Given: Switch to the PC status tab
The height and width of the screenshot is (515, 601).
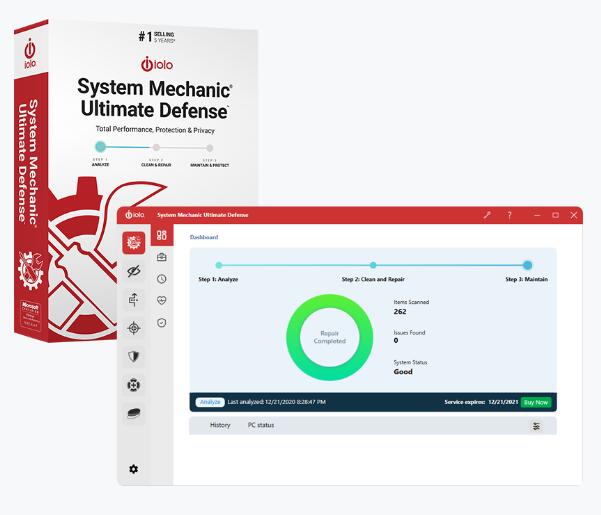Looking at the screenshot, I should 261,425.
